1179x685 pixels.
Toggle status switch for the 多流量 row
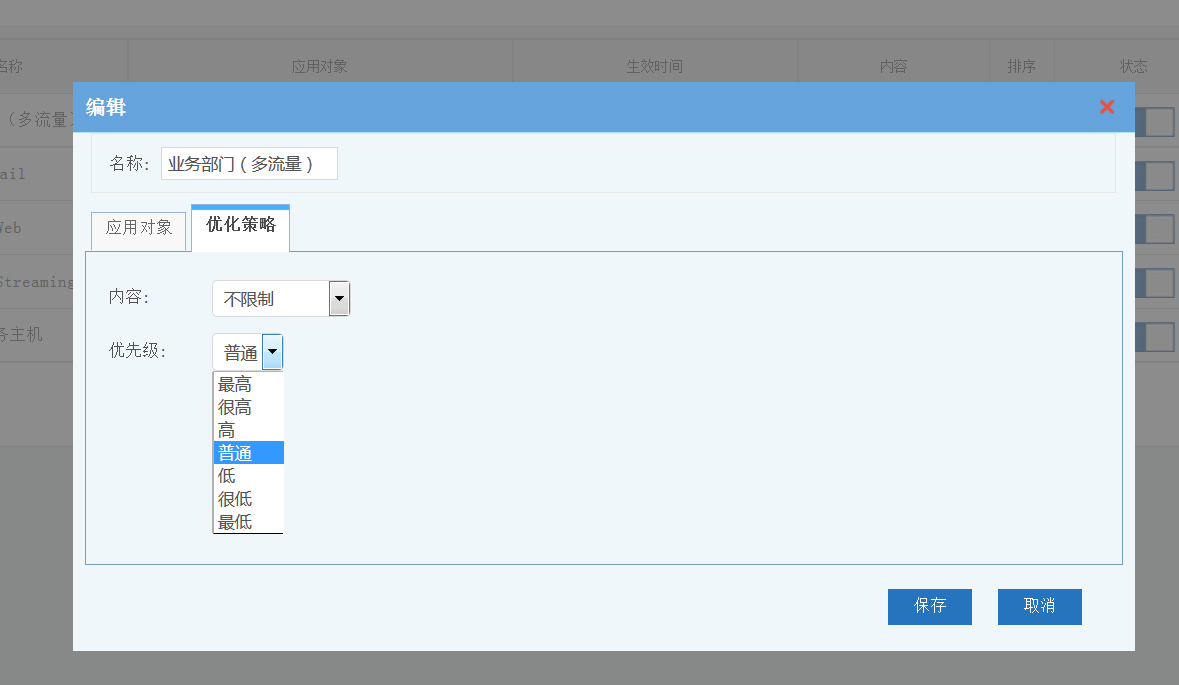(x=1155, y=122)
